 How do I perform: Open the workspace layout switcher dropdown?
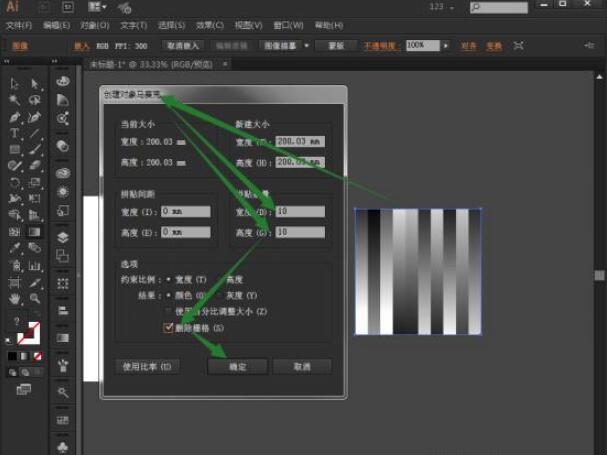pos(97,7)
